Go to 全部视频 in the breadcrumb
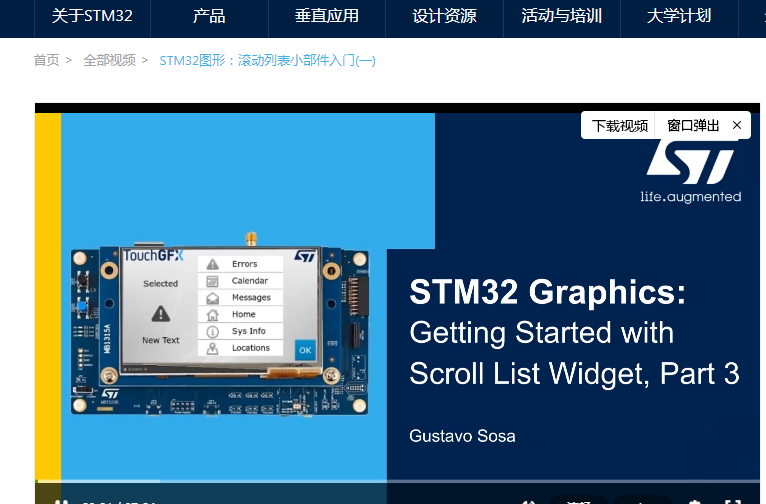 tap(109, 60)
